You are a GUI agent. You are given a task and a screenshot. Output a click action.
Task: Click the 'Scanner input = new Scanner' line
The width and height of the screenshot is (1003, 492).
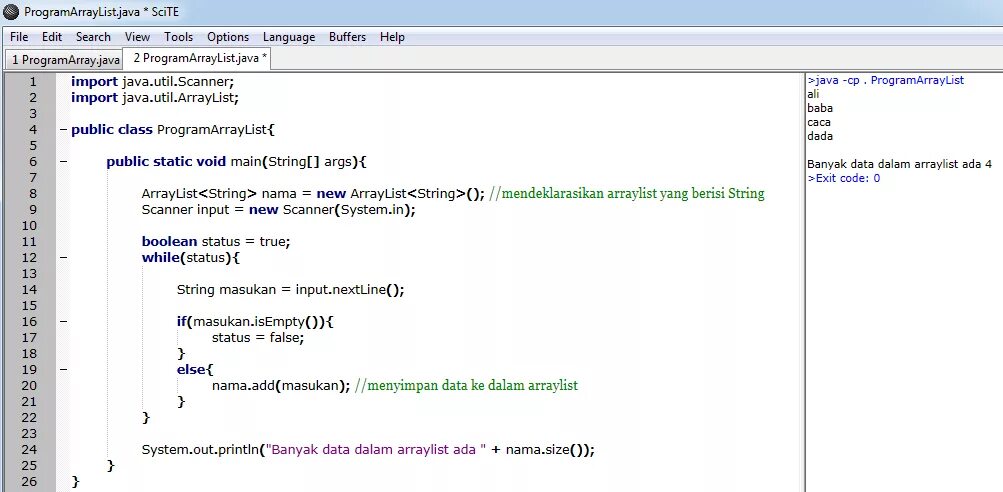(279, 210)
